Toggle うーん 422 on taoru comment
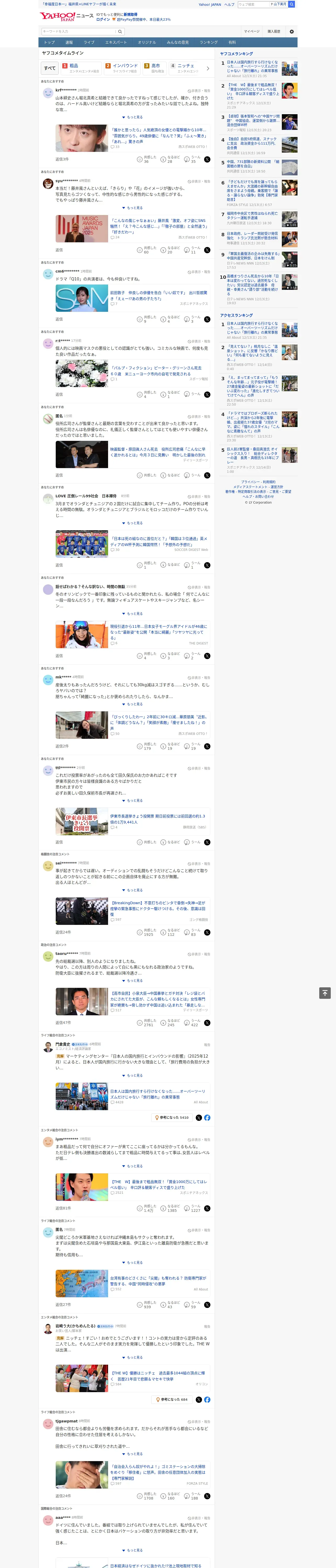 click(193, 1023)
